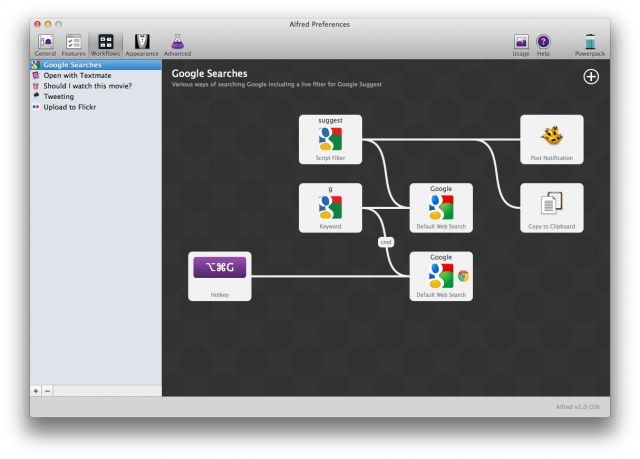Viewport: 640px width, 459px height.
Task: Click the g Keyword node
Action: [x=330, y=208]
